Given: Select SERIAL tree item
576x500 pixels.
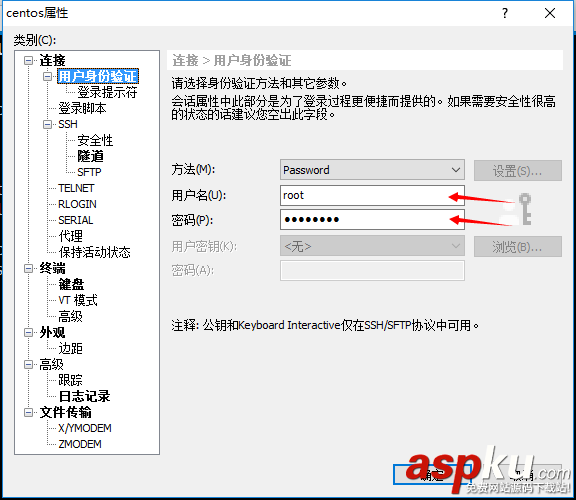Looking at the screenshot, I should tap(76, 220).
